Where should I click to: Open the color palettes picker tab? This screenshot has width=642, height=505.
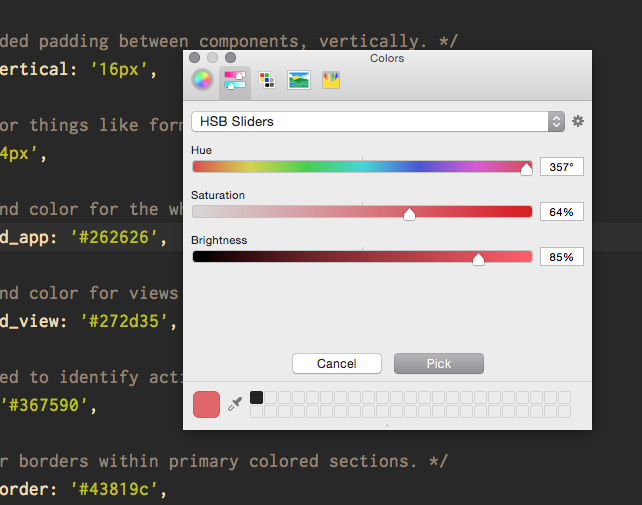pos(267,80)
